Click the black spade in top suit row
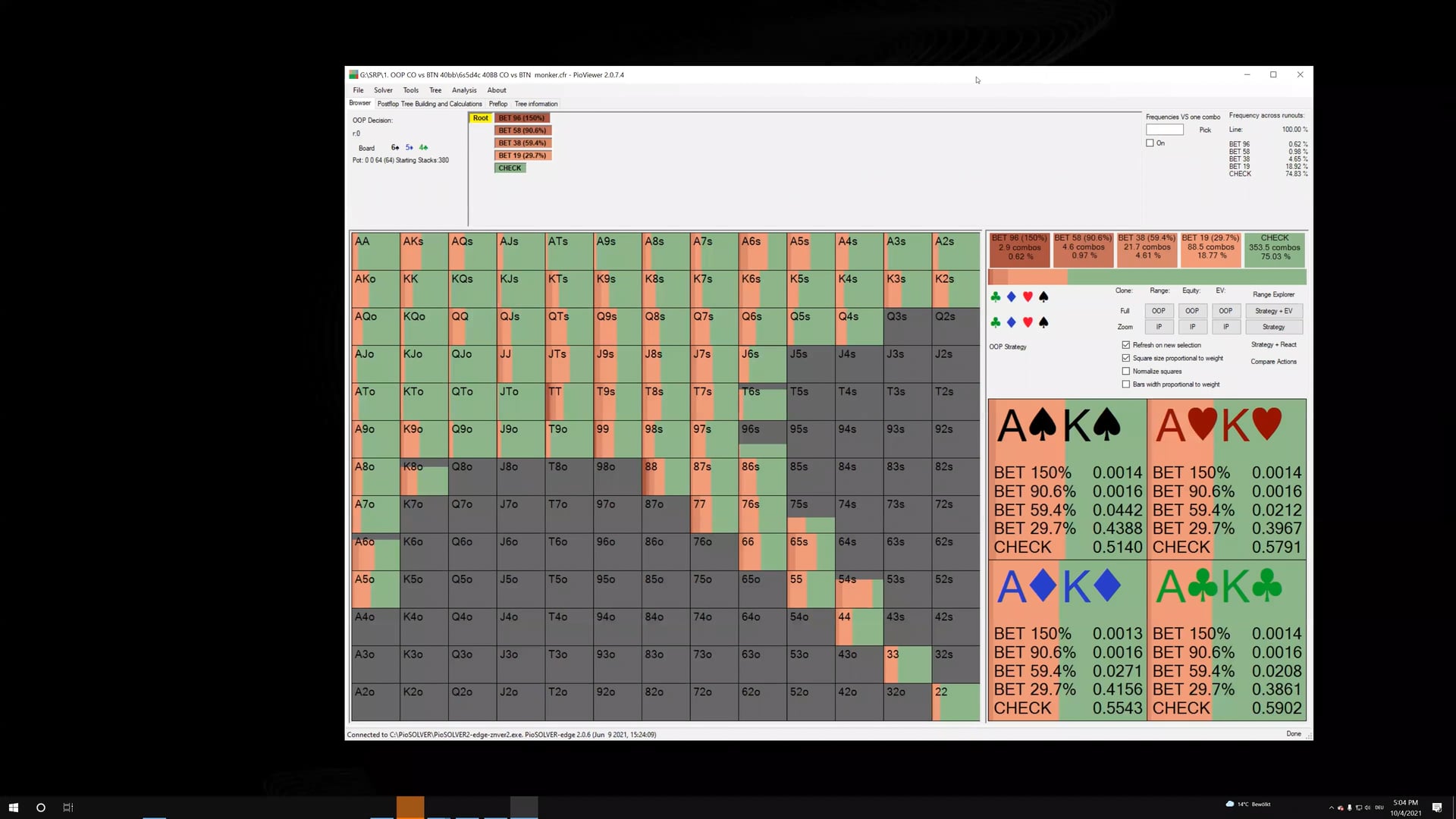Image resolution: width=1456 pixels, height=819 pixels. [1043, 297]
